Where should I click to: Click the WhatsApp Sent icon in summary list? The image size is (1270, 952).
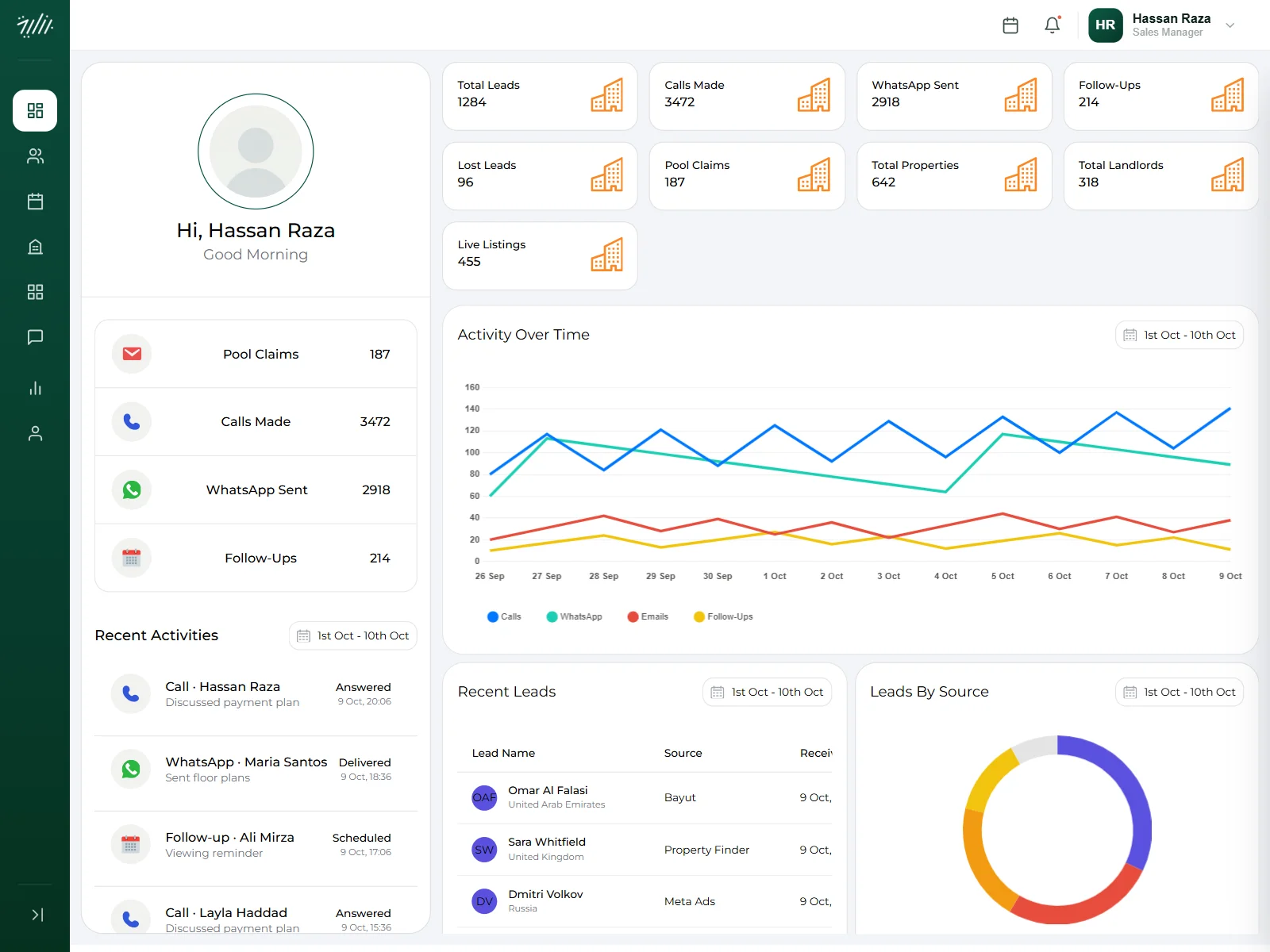click(132, 489)
